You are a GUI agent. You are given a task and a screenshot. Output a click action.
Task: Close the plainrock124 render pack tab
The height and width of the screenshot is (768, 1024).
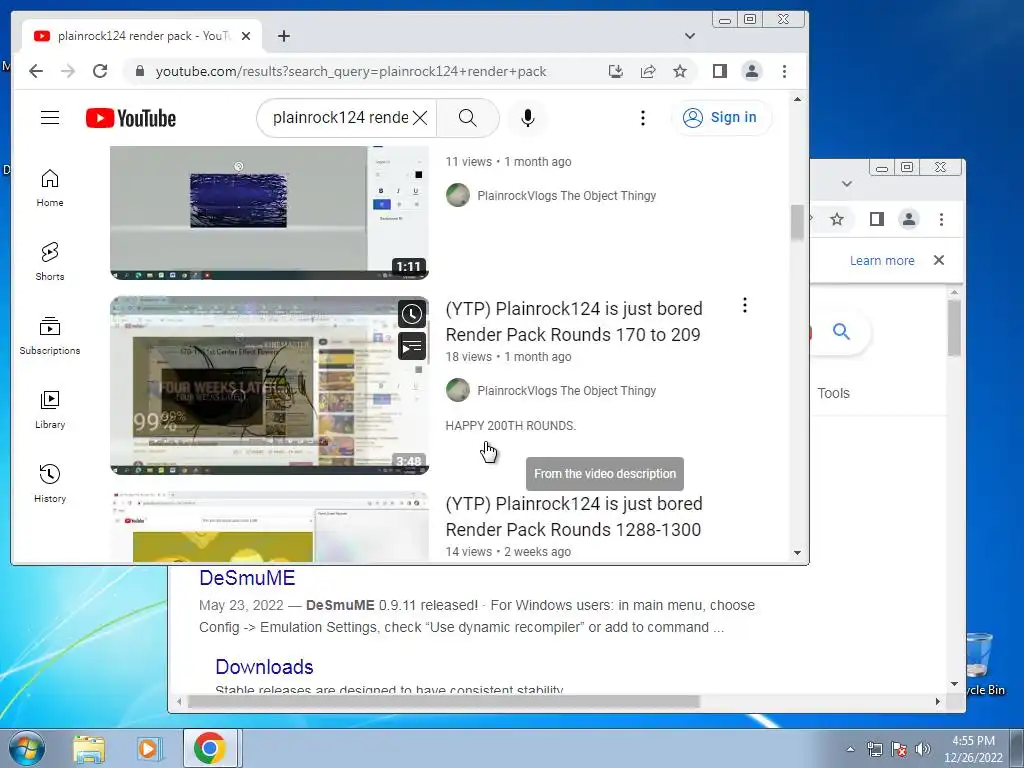pos(246,36)
